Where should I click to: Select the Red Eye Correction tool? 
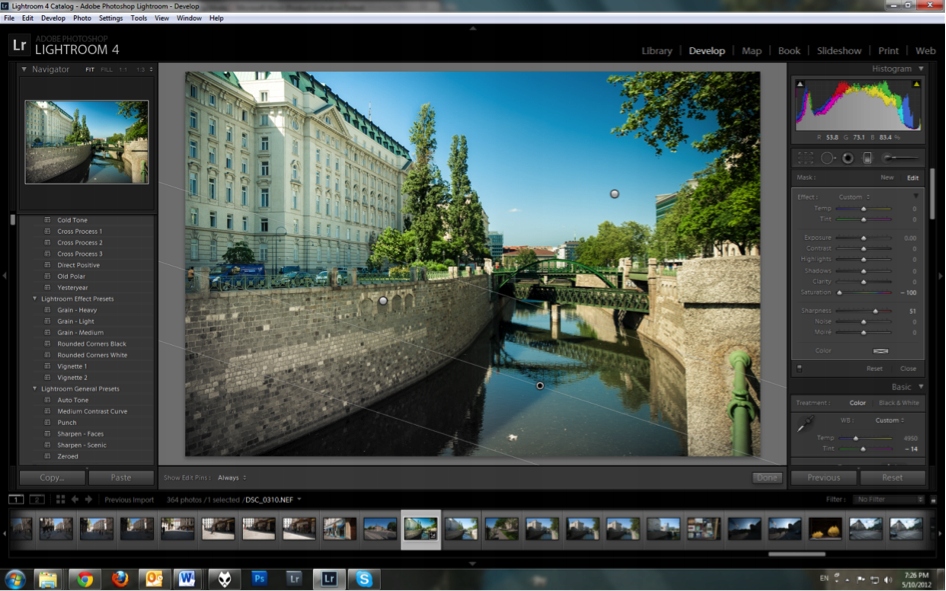846,157
